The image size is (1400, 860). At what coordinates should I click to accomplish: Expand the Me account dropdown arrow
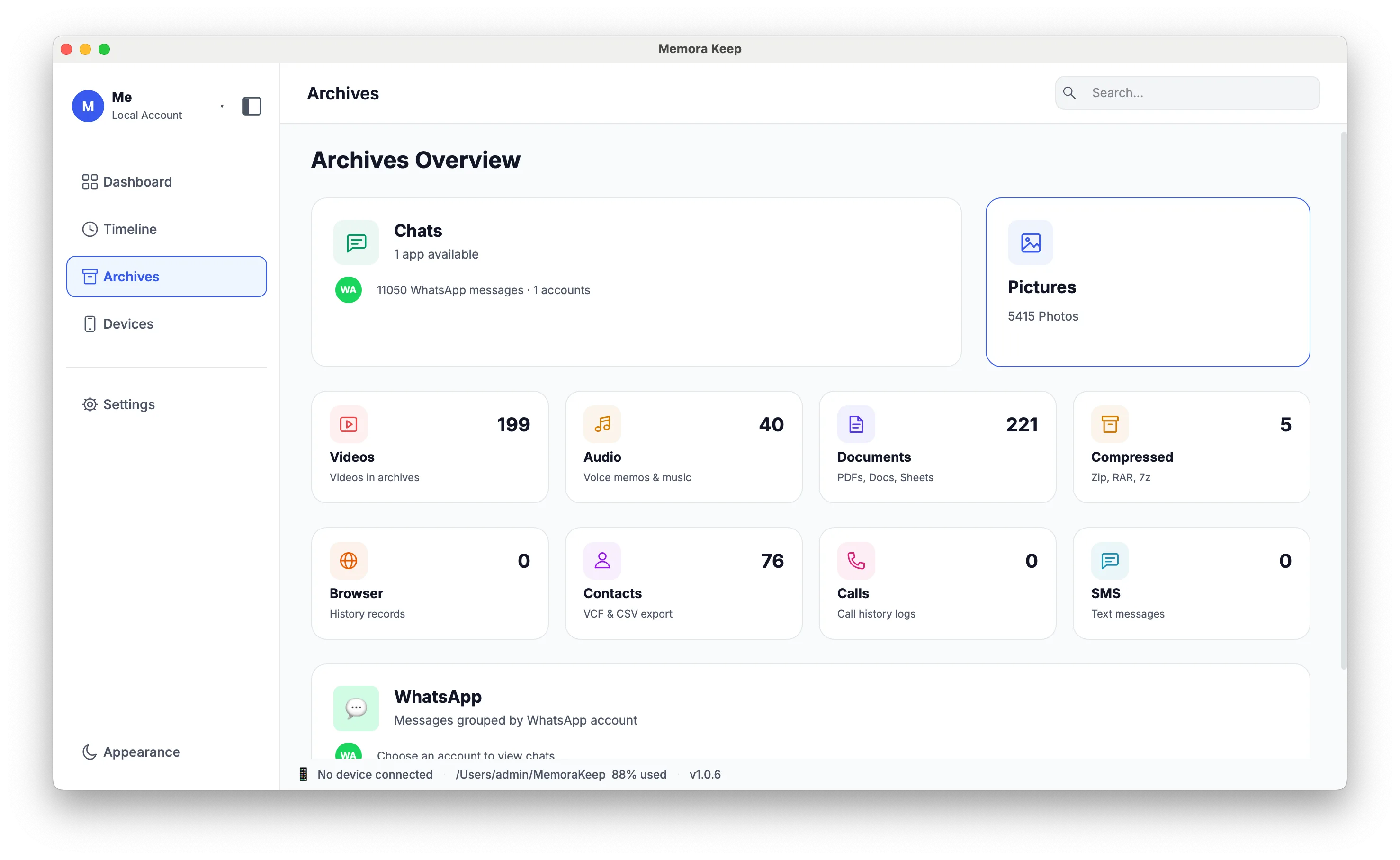click(222, 107)
